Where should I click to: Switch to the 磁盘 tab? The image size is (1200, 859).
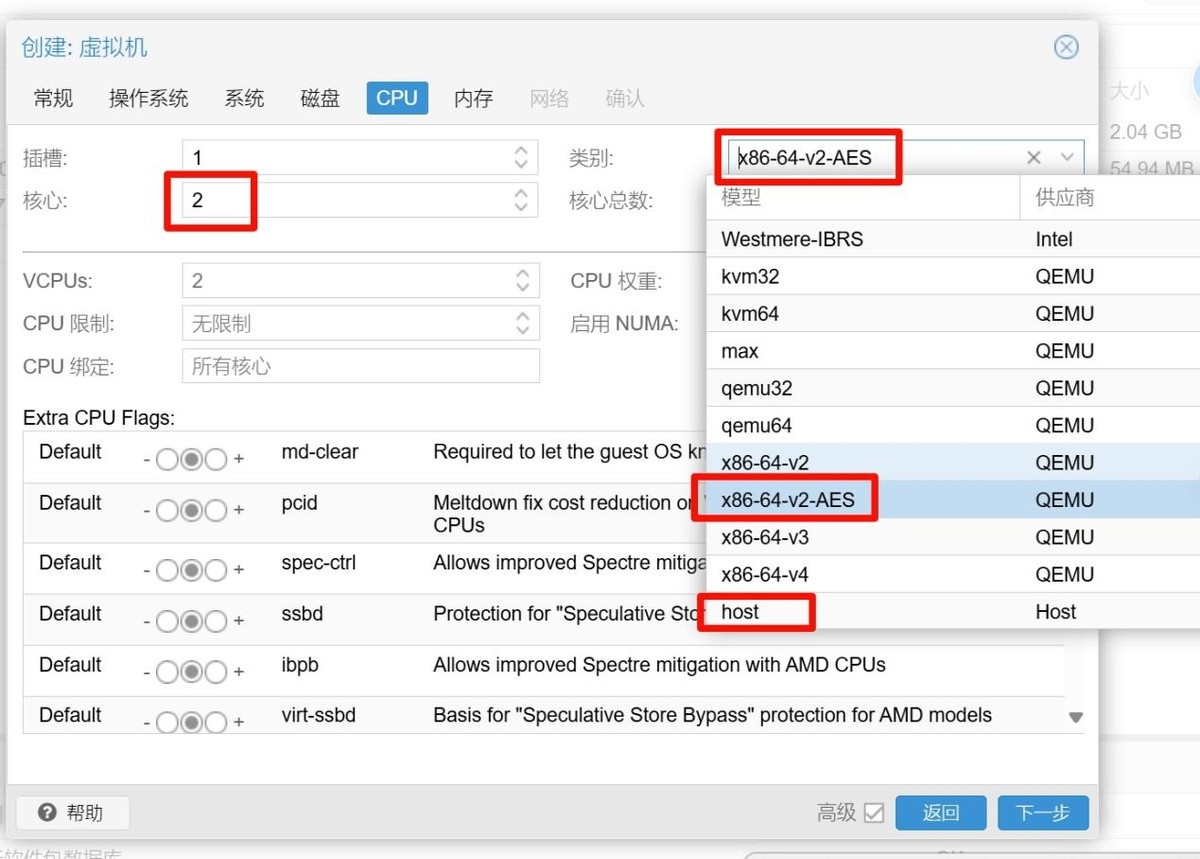tap(320, 98)
